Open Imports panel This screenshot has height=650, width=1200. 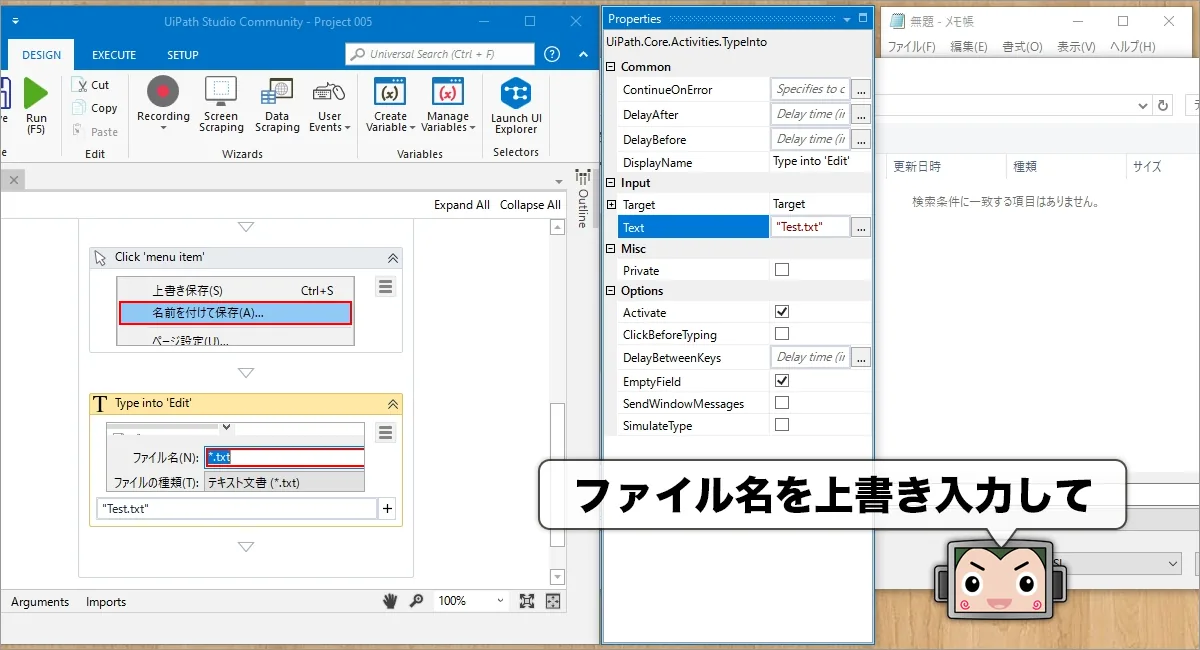(x=106, y=602)
